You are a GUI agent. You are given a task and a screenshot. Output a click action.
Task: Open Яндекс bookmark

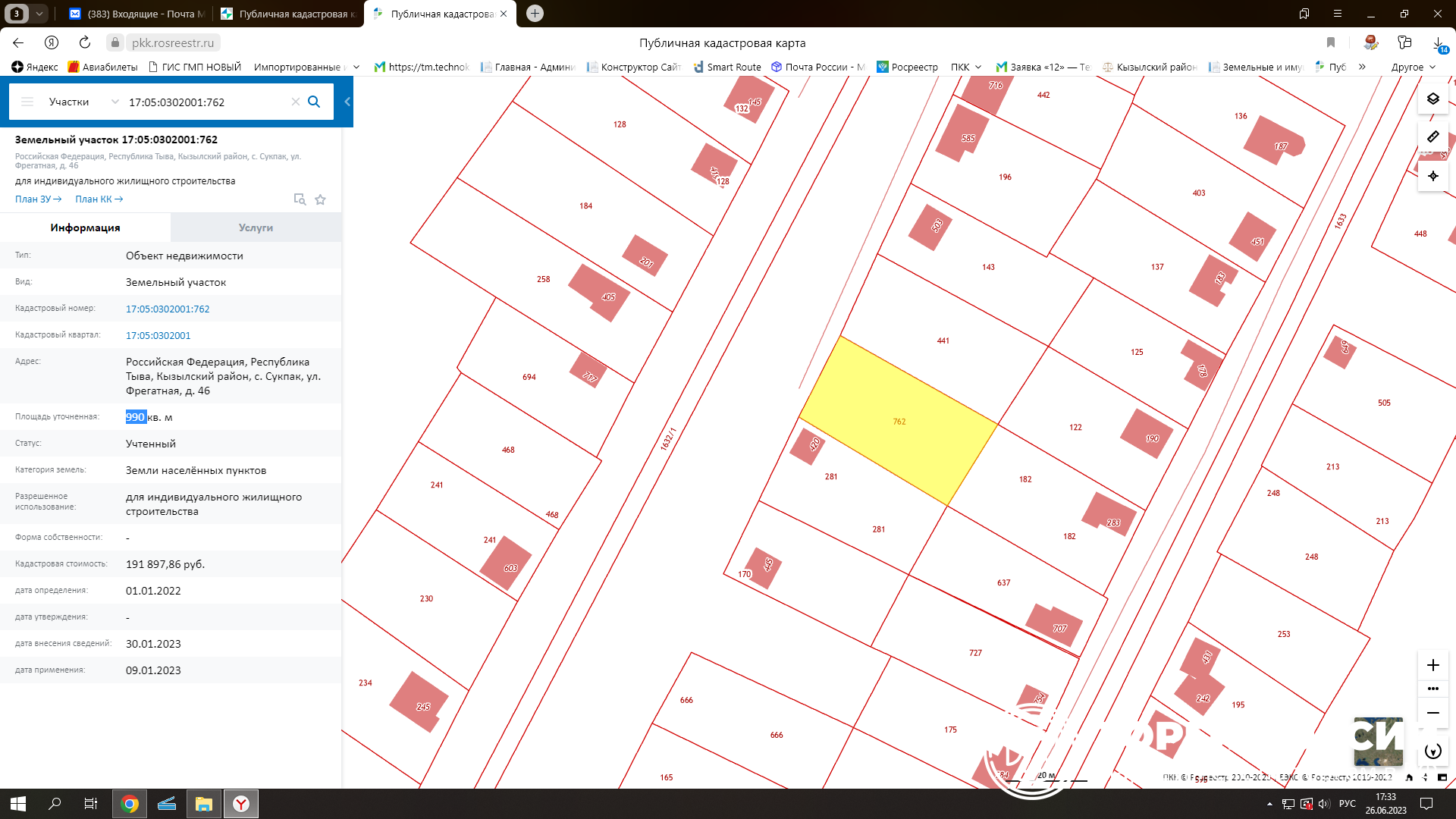[35, 67]
